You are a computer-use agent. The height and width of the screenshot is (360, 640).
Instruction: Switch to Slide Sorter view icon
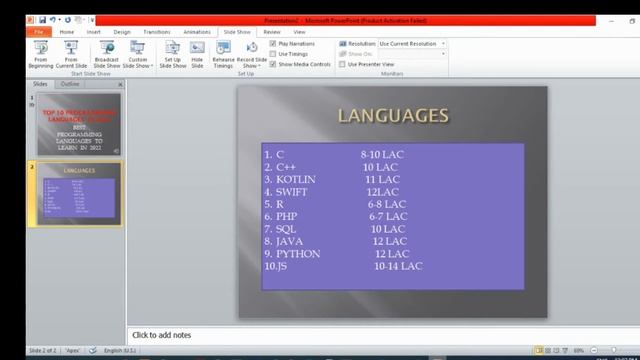coord(548,351)
